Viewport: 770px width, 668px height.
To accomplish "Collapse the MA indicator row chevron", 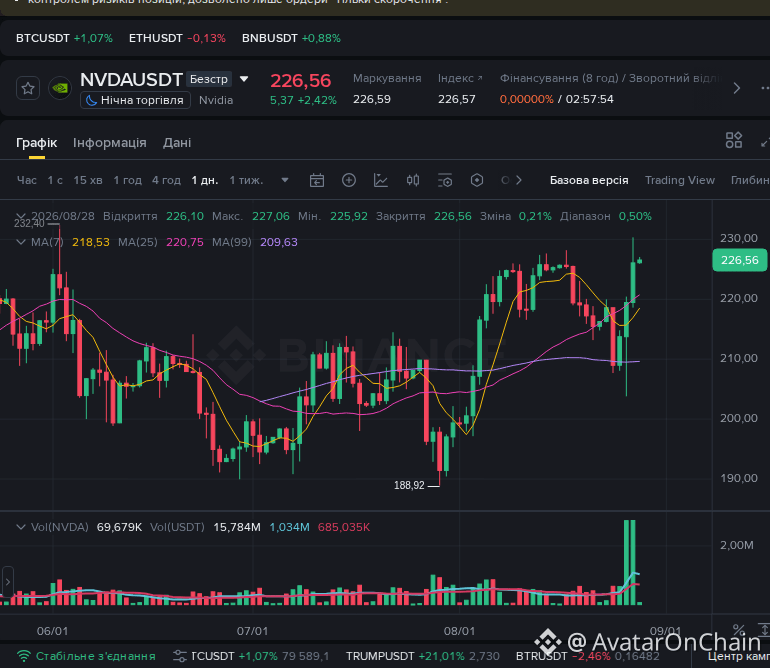I will click(21, 242).
